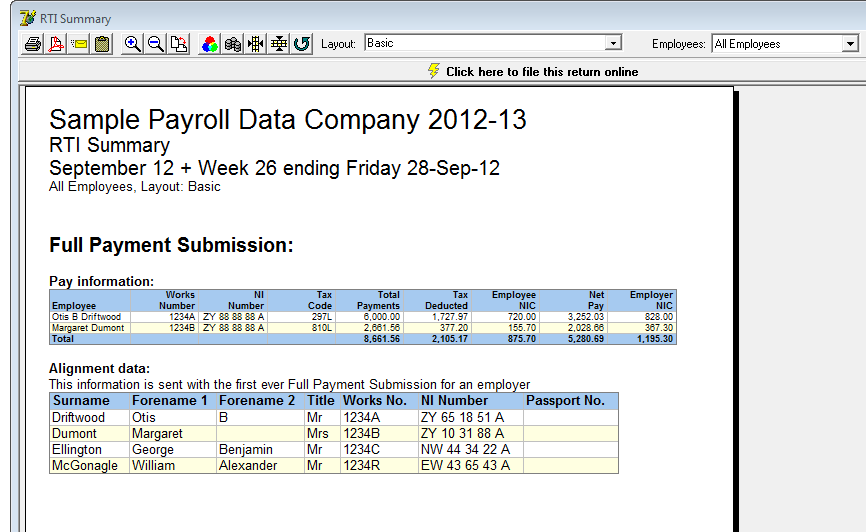The height and width of the screenshot is (532, 866).
Task: Open the Layout dropdown arrow
Action: tap(613, 43)
